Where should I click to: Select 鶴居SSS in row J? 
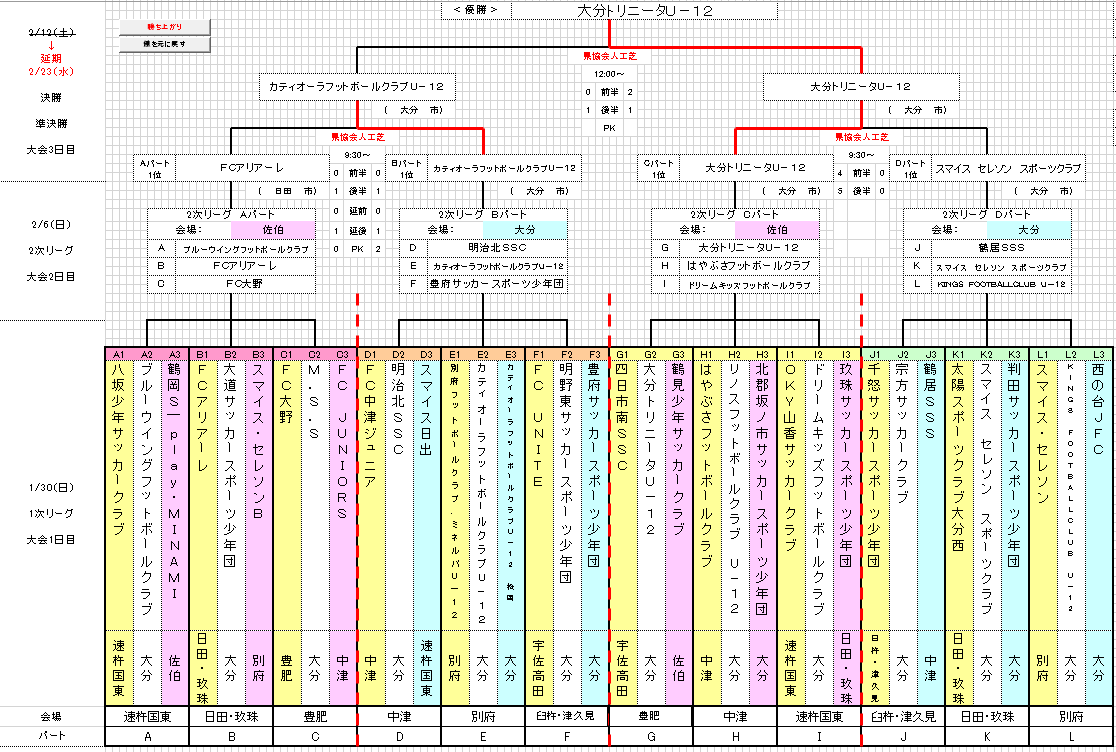click(1001, 248)
